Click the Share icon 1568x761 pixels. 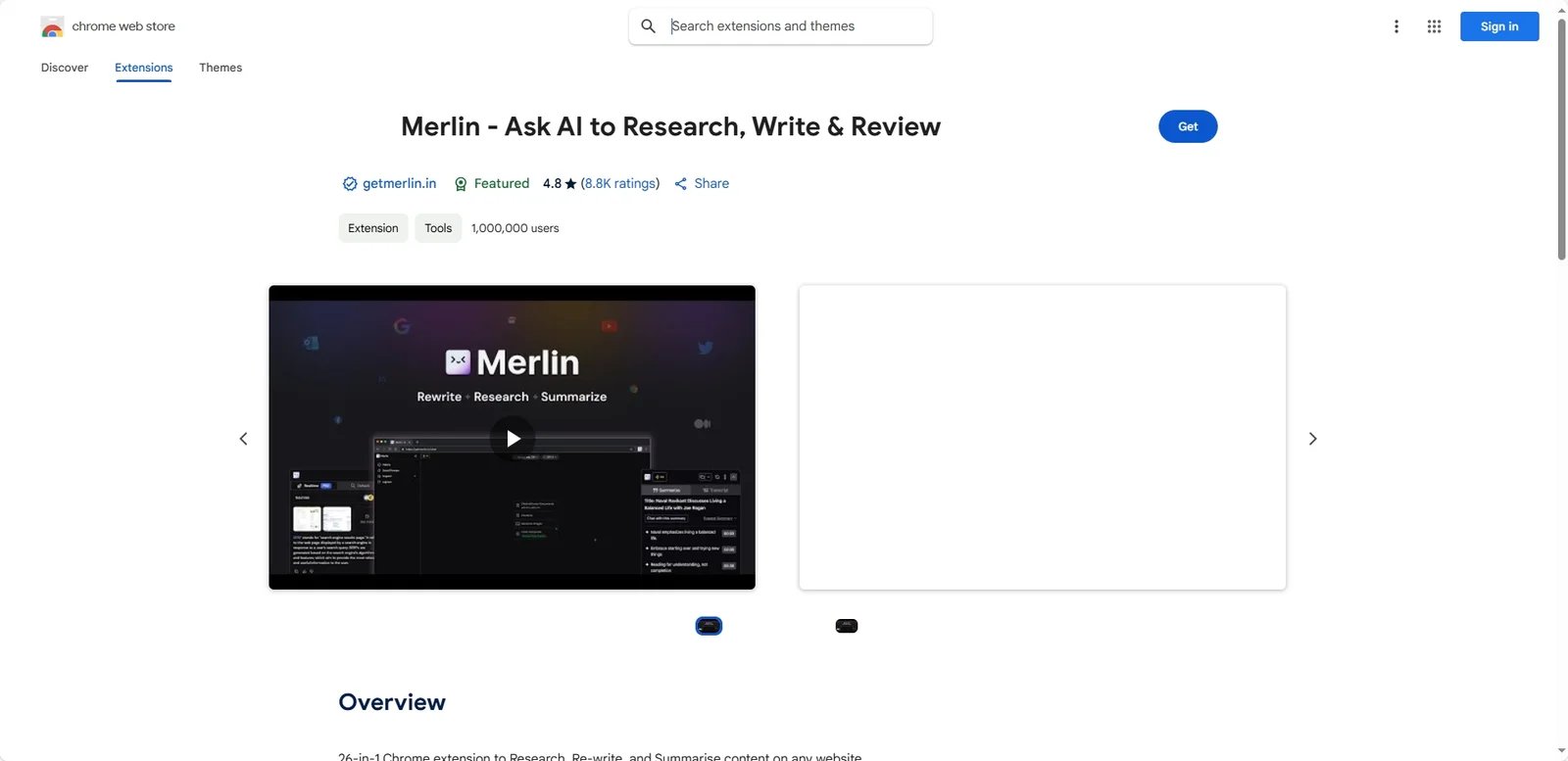point(680,183)
